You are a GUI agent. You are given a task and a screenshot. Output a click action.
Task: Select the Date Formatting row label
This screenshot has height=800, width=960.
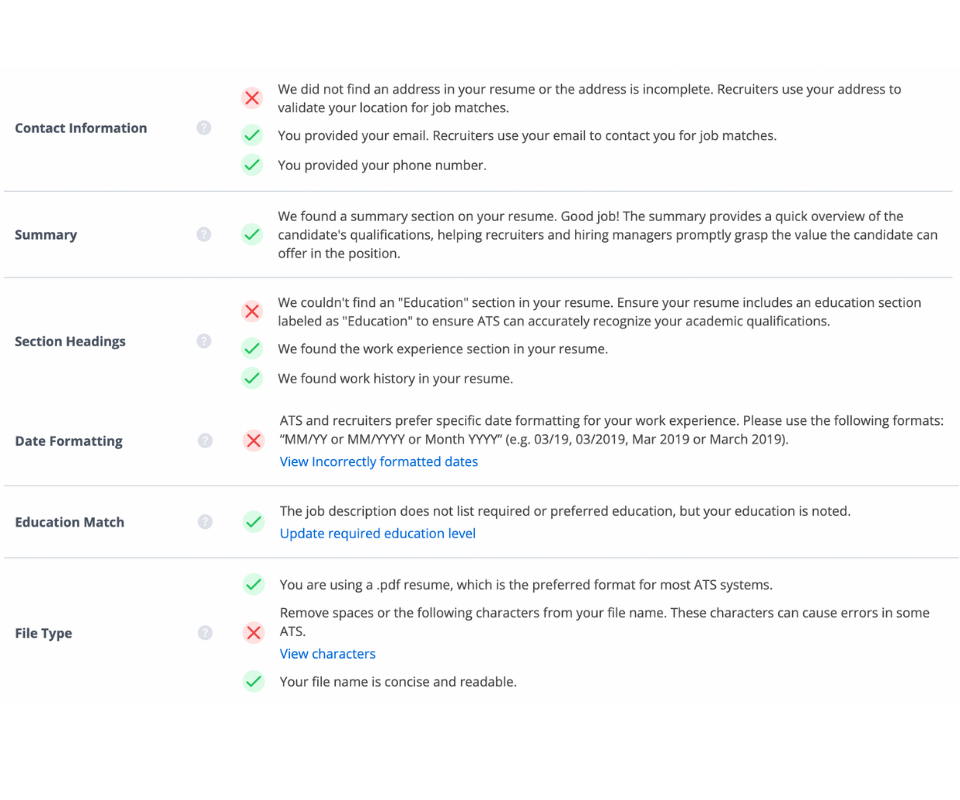pyautogui.click(x=68, y=441)
